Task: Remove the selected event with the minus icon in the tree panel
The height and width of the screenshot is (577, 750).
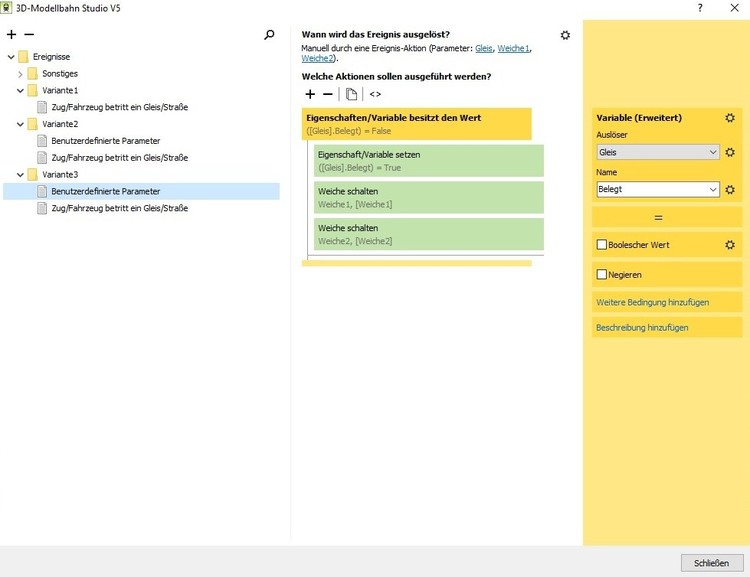Action: click(x=29, y=34)
